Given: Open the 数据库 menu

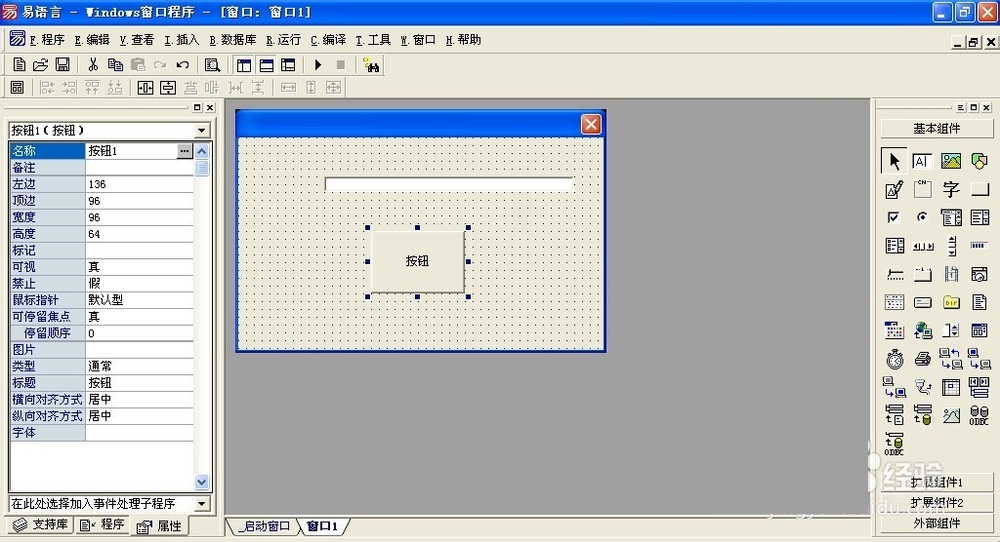Looking at the screenshot, I should point(233,40).
